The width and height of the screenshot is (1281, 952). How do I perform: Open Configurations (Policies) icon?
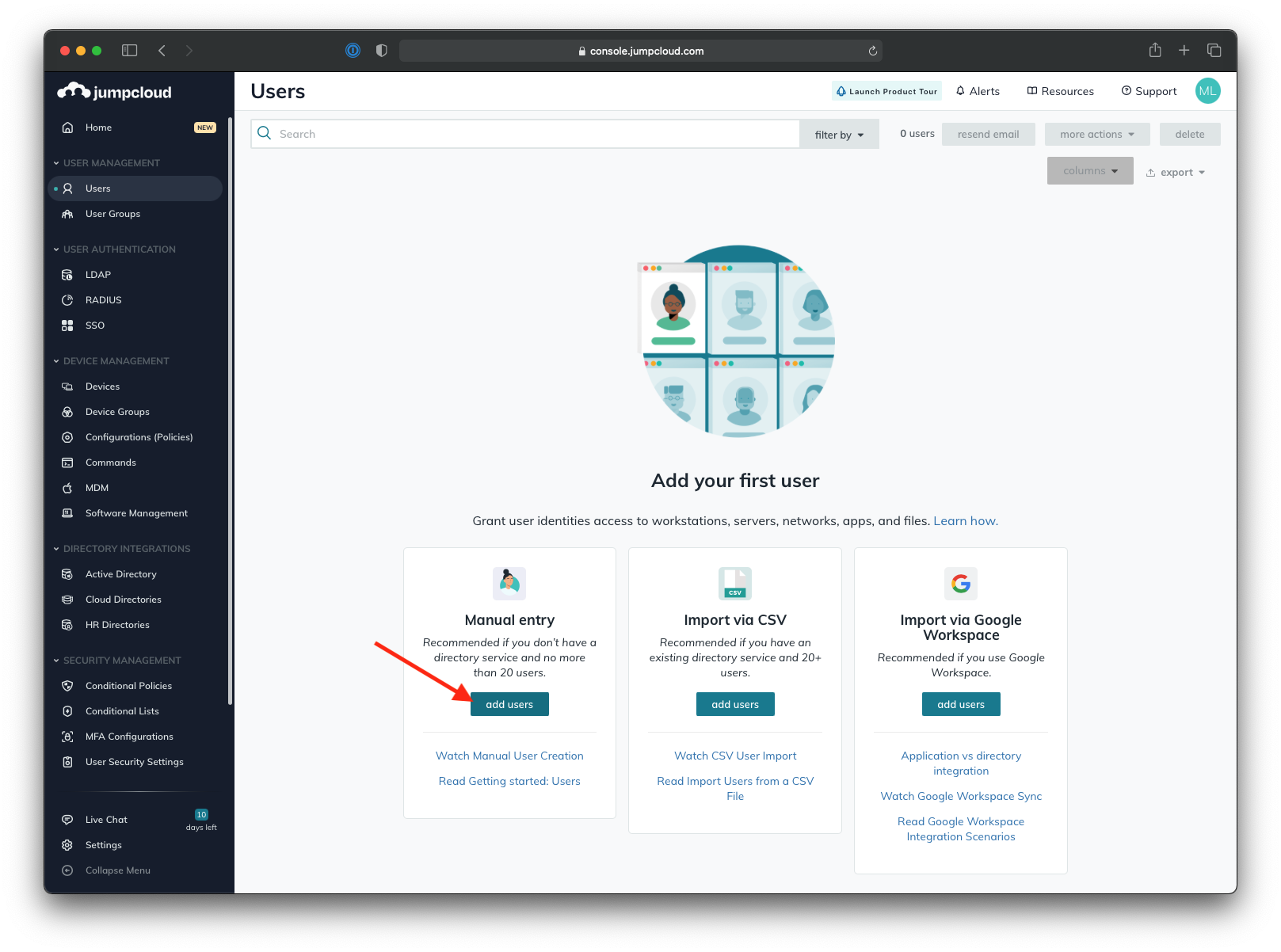(x=67, y=437)
